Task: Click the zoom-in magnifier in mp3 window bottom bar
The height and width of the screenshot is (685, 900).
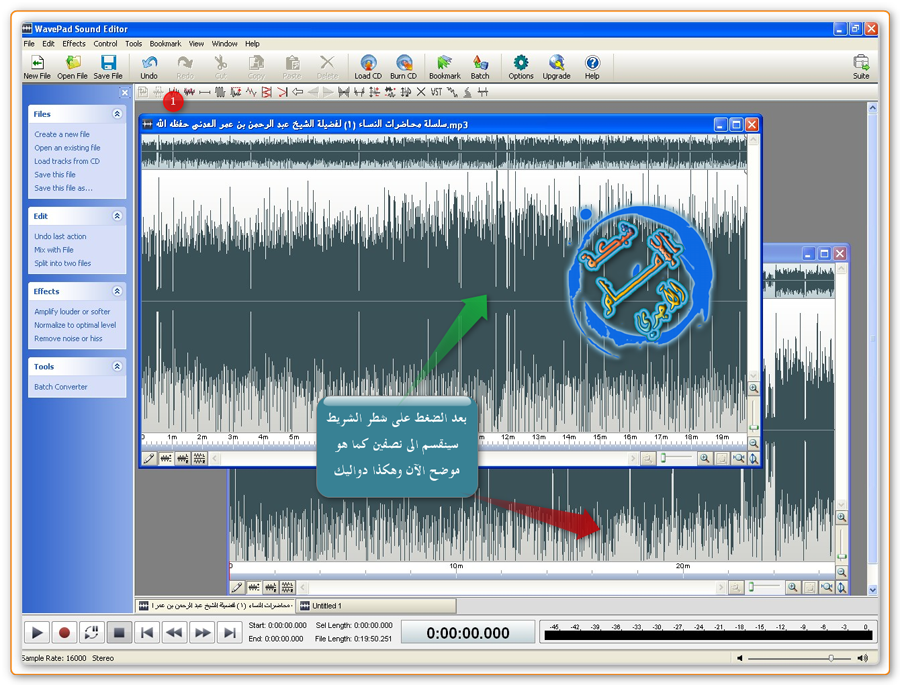Action: (704, 458)
